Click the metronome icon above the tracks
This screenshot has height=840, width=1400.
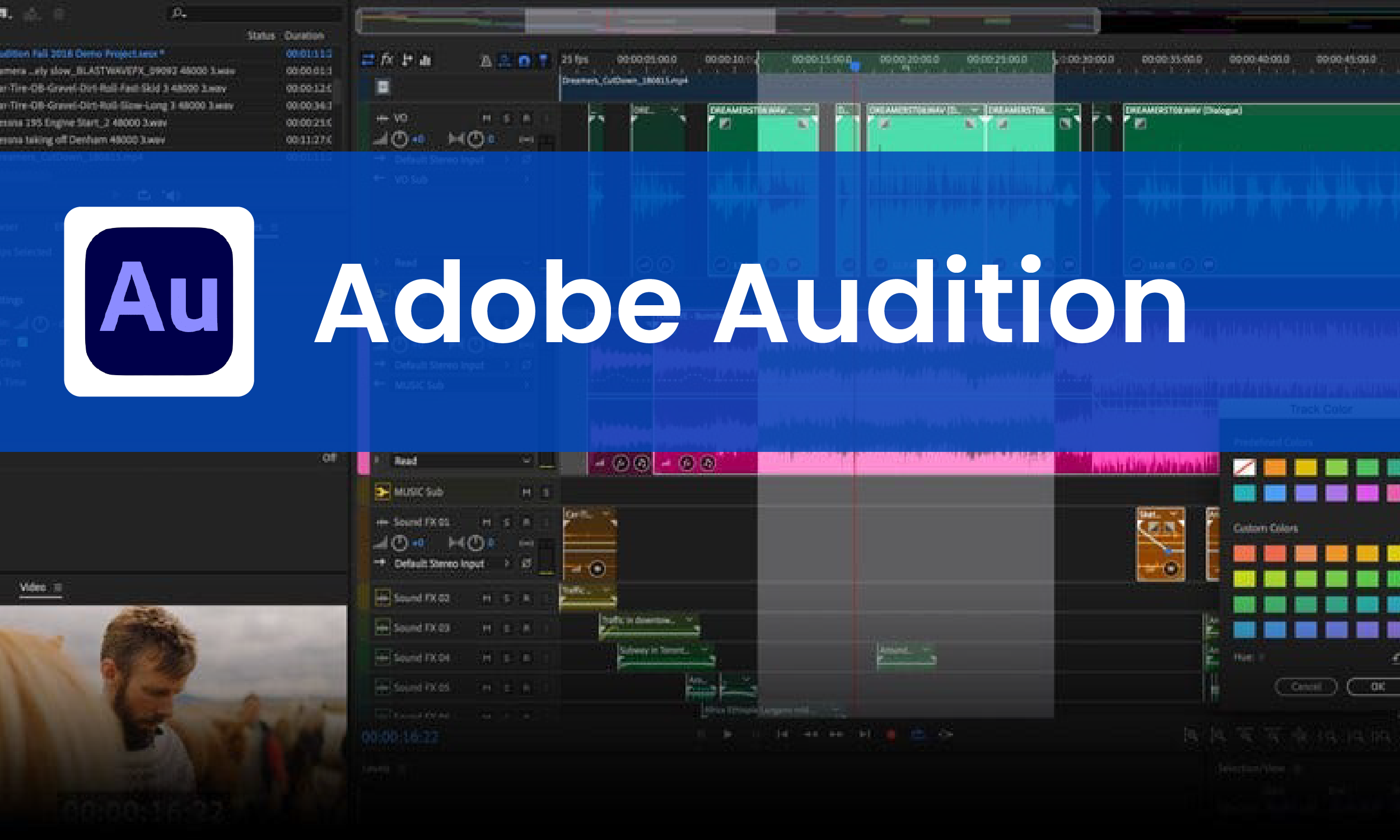(x=486, y=61)
